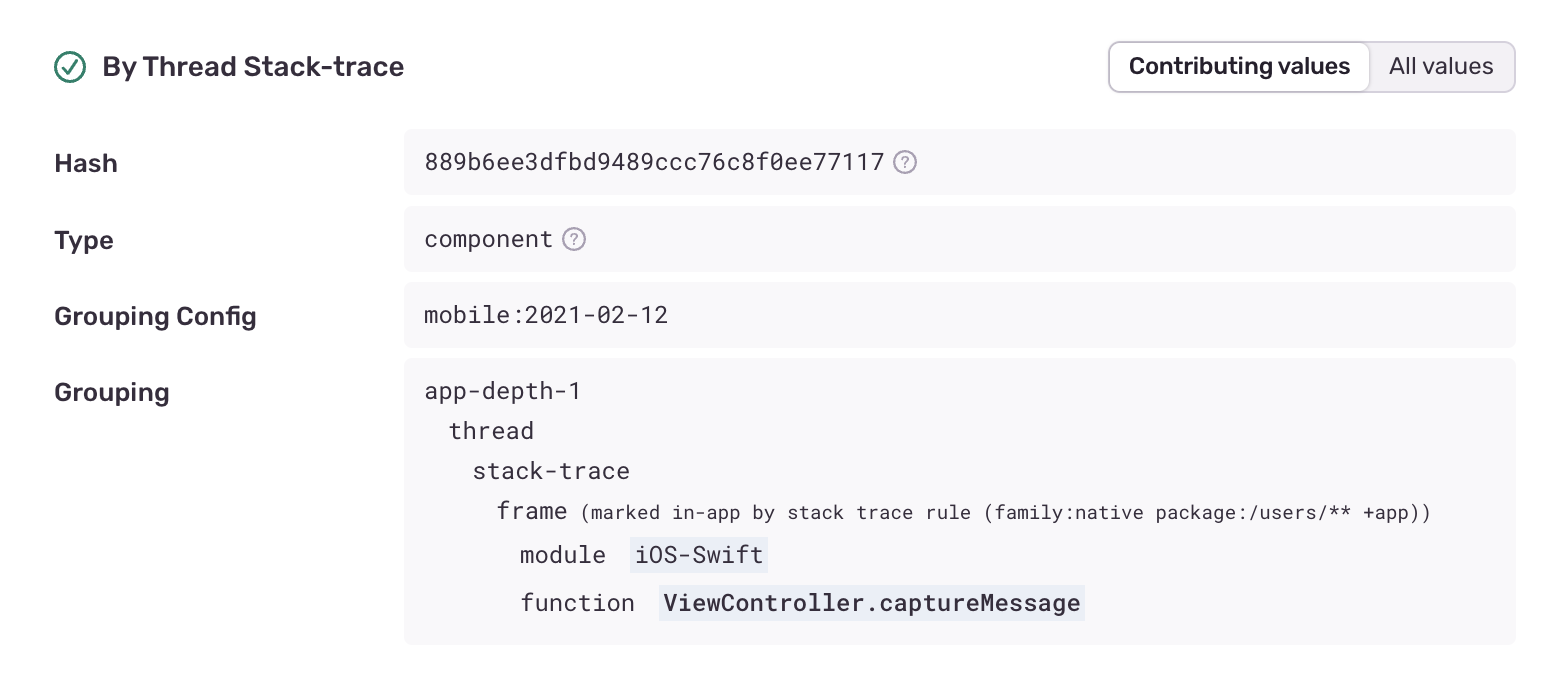Collapse the stack-trace node
The height and width of the screenshot is (680, 1562).
pos(551,470)
